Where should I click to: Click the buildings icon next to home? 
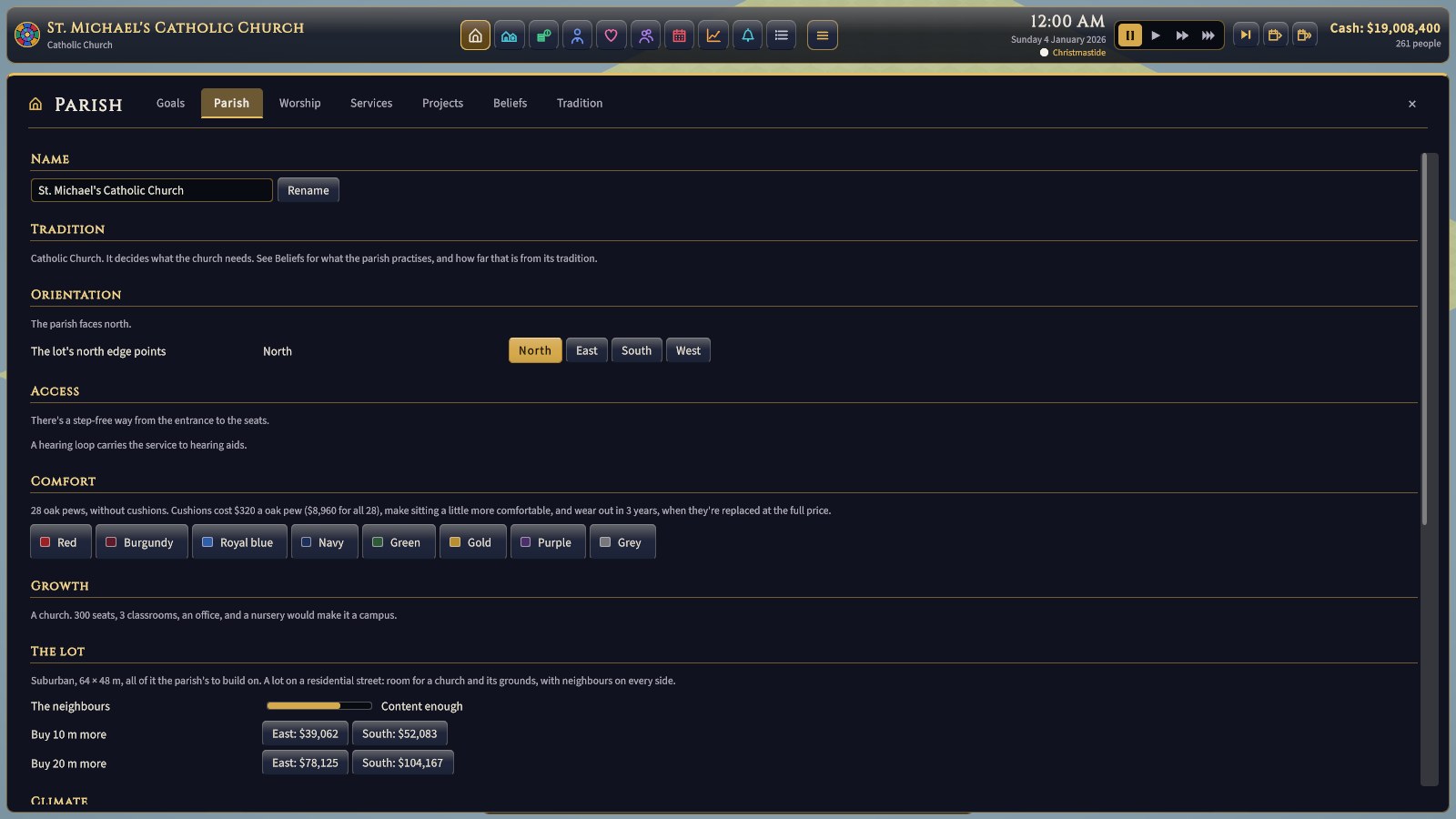[x=510, y=35]
